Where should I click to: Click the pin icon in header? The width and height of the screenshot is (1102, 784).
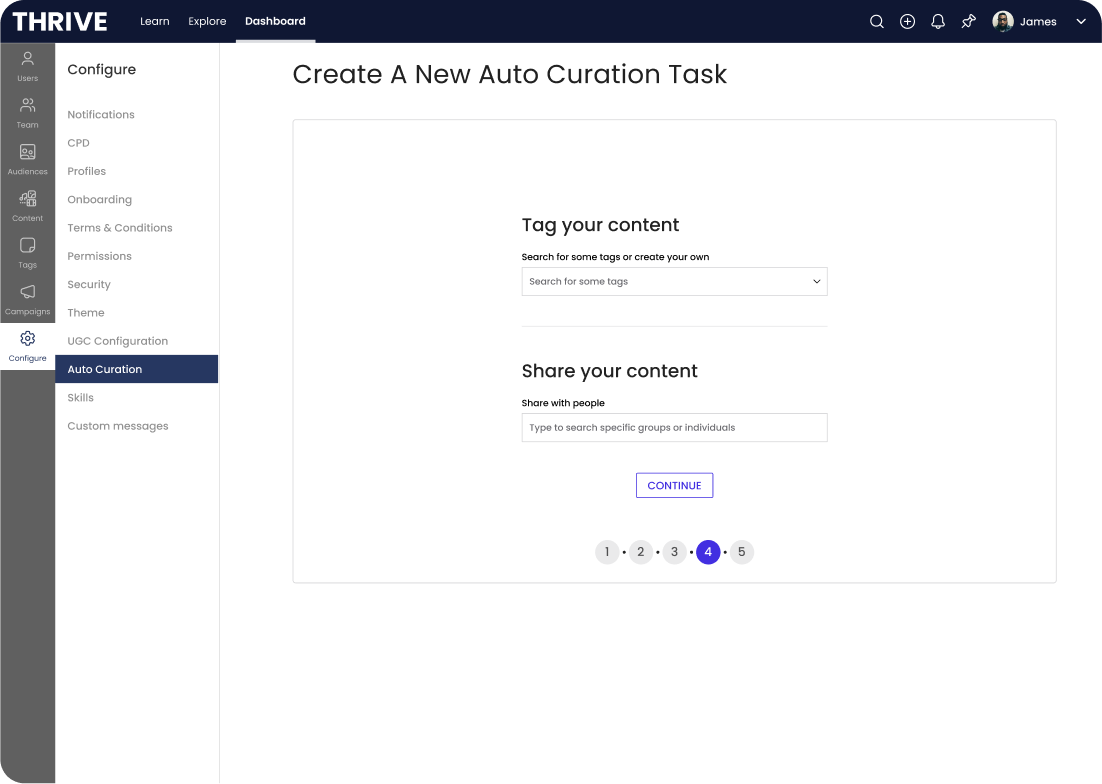(x=968, y=22)
